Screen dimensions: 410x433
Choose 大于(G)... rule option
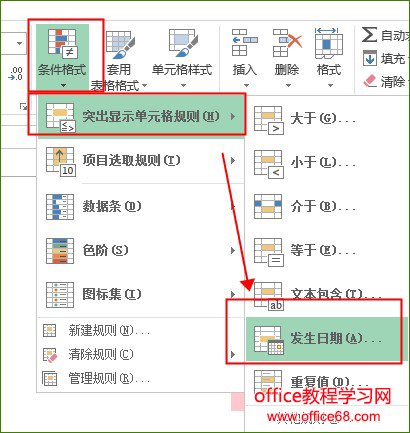305,119
